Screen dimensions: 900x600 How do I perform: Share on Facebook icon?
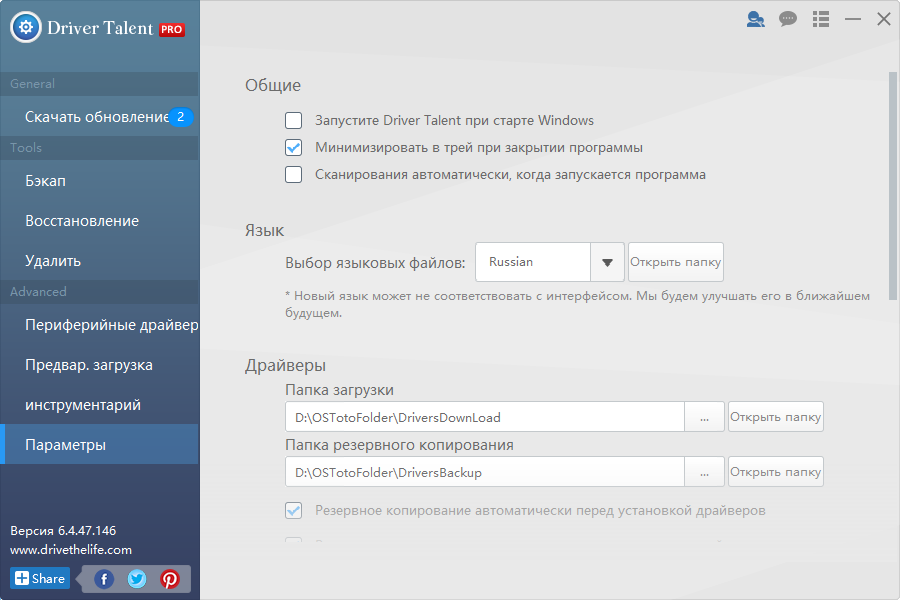pyautogui.click(x=104, y=579)
